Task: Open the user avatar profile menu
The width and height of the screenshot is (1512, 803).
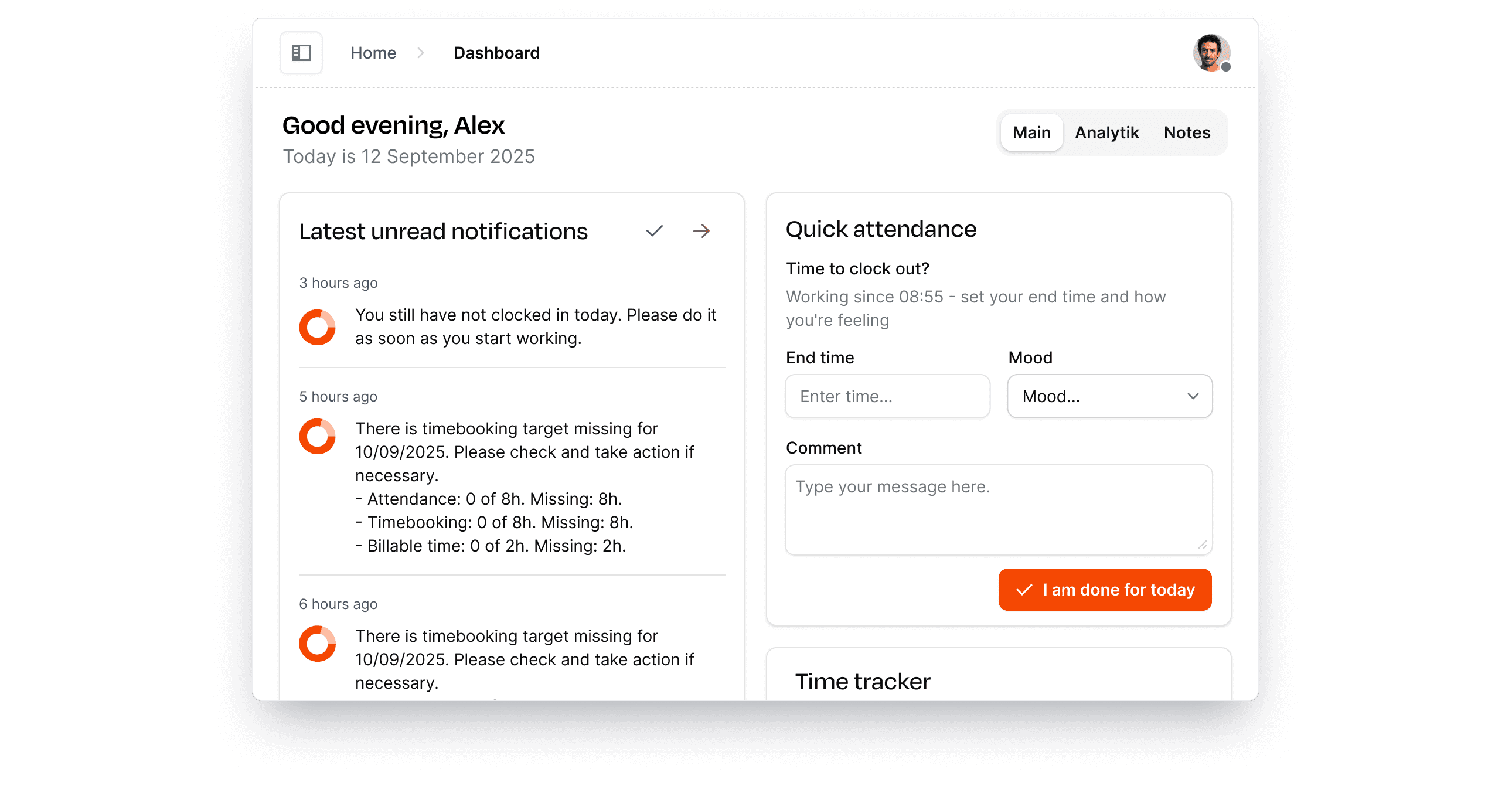Action: [1211, 53]
